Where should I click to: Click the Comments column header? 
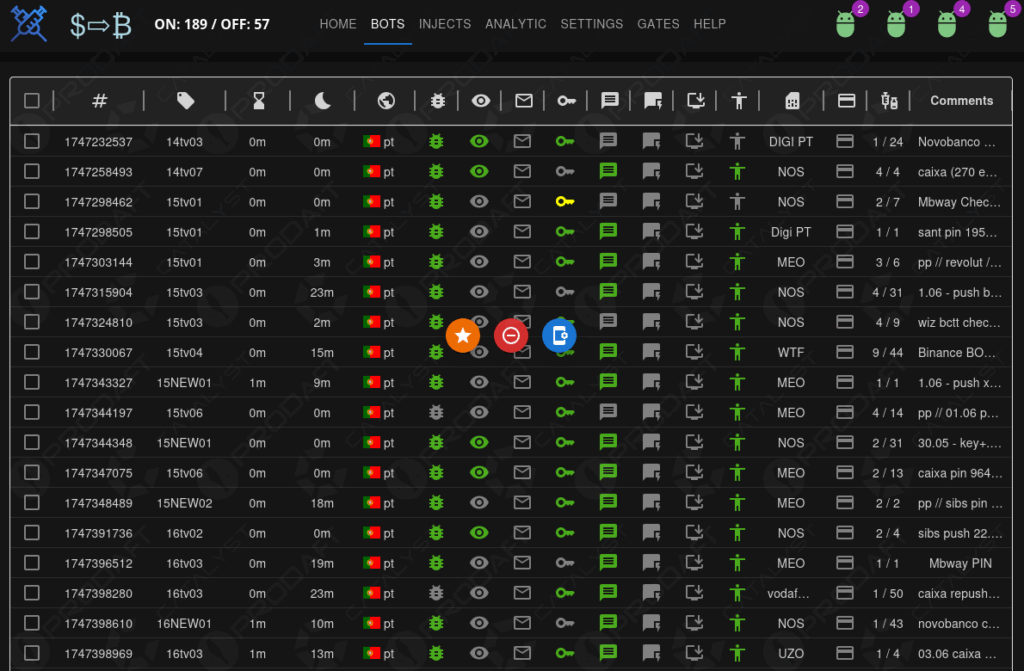pos(961,101)
